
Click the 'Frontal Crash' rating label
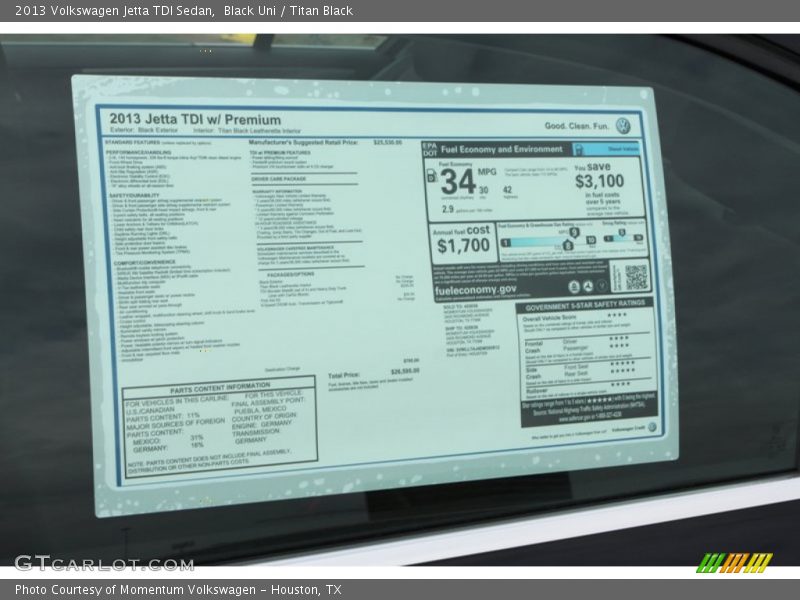point(533,347)
